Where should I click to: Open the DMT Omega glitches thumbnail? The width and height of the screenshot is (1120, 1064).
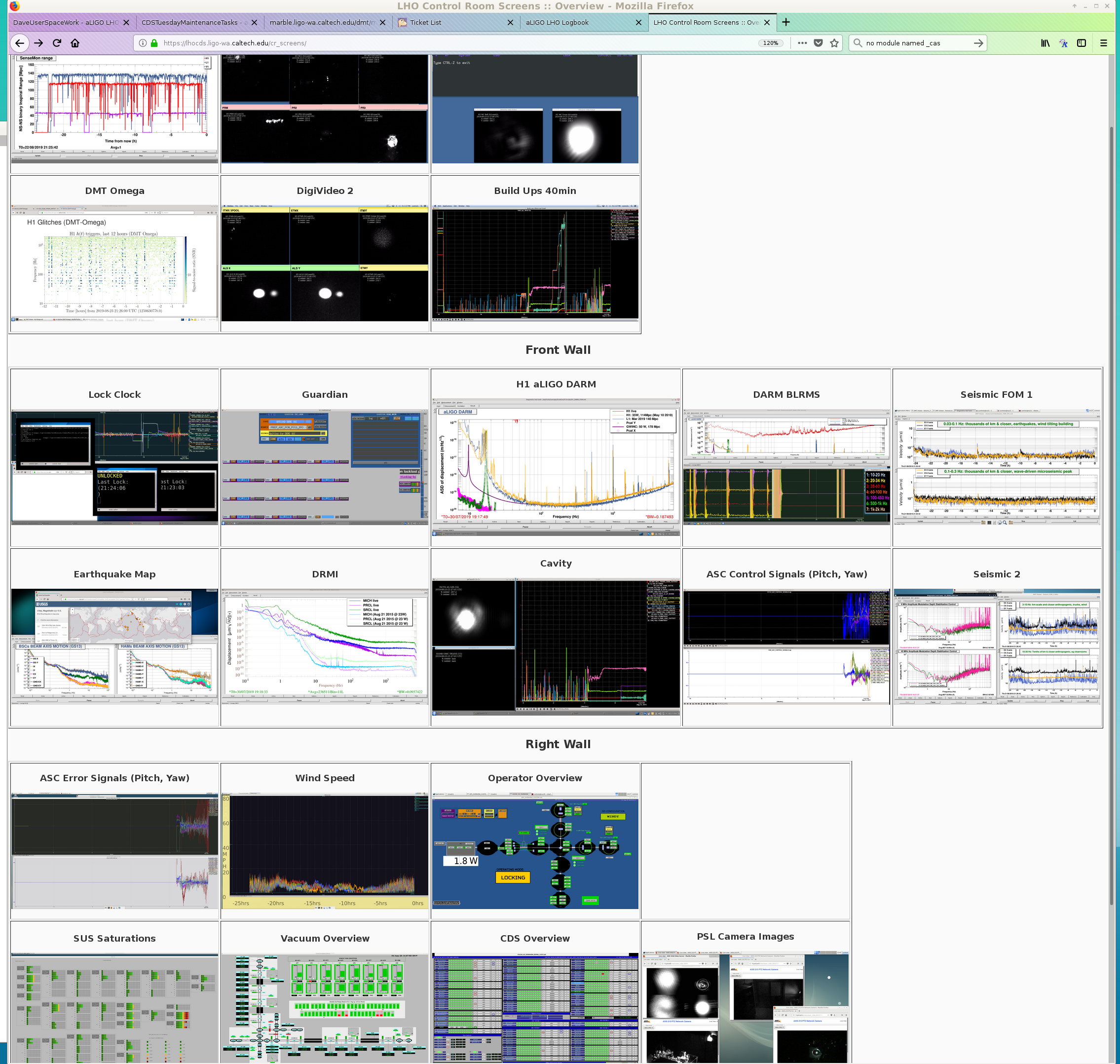[114, 263]
